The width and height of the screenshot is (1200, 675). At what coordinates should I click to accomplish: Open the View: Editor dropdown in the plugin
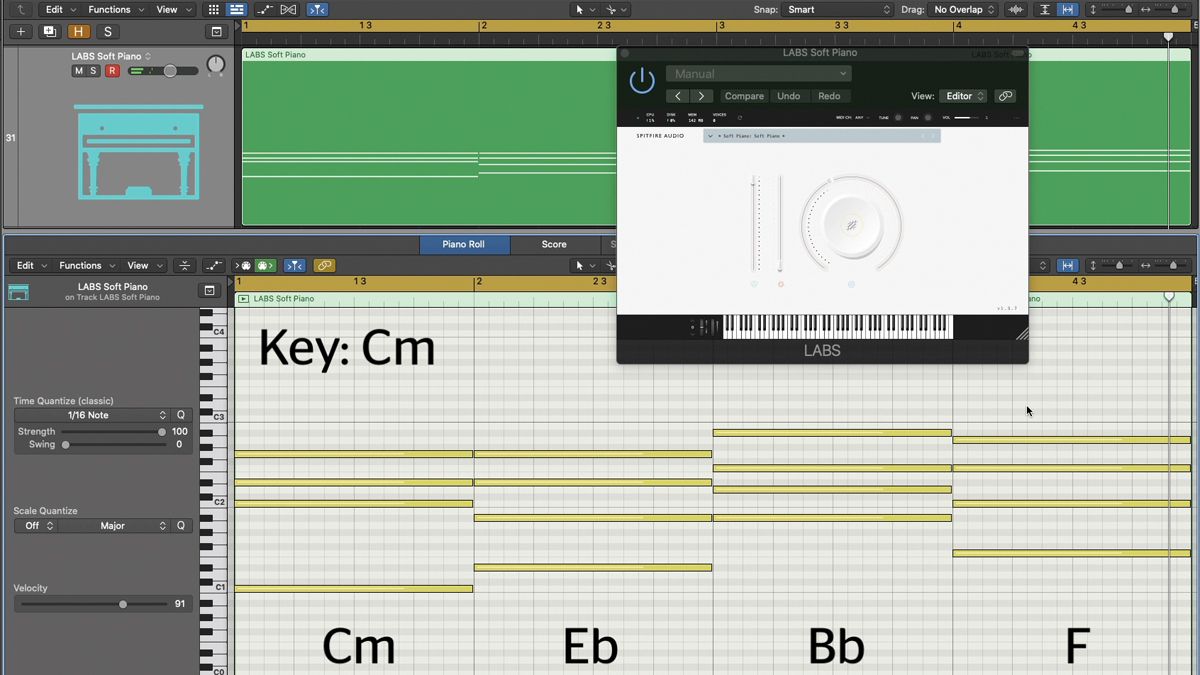[x=962, y=95]
